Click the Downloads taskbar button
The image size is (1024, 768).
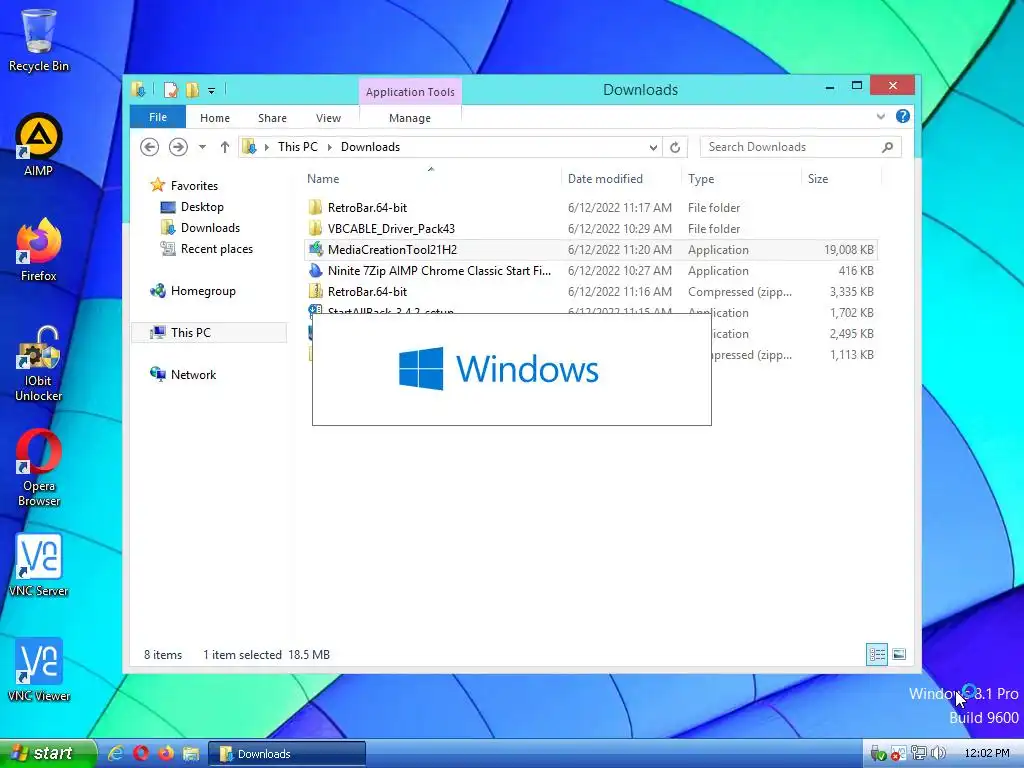pyautogui.click(x=287, y=754)
